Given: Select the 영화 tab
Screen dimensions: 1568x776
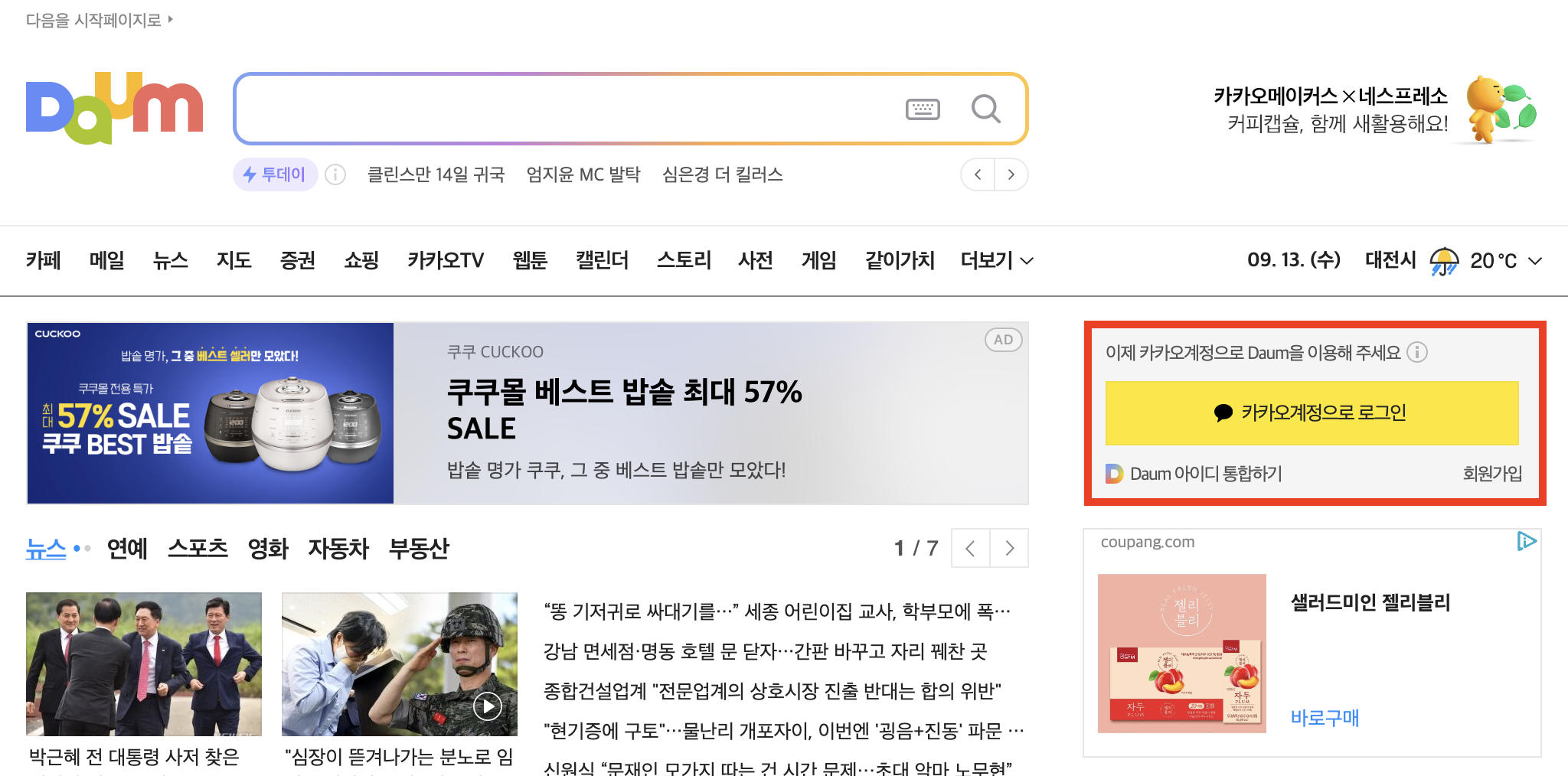Looking at the screenshot, I should 268,549.
